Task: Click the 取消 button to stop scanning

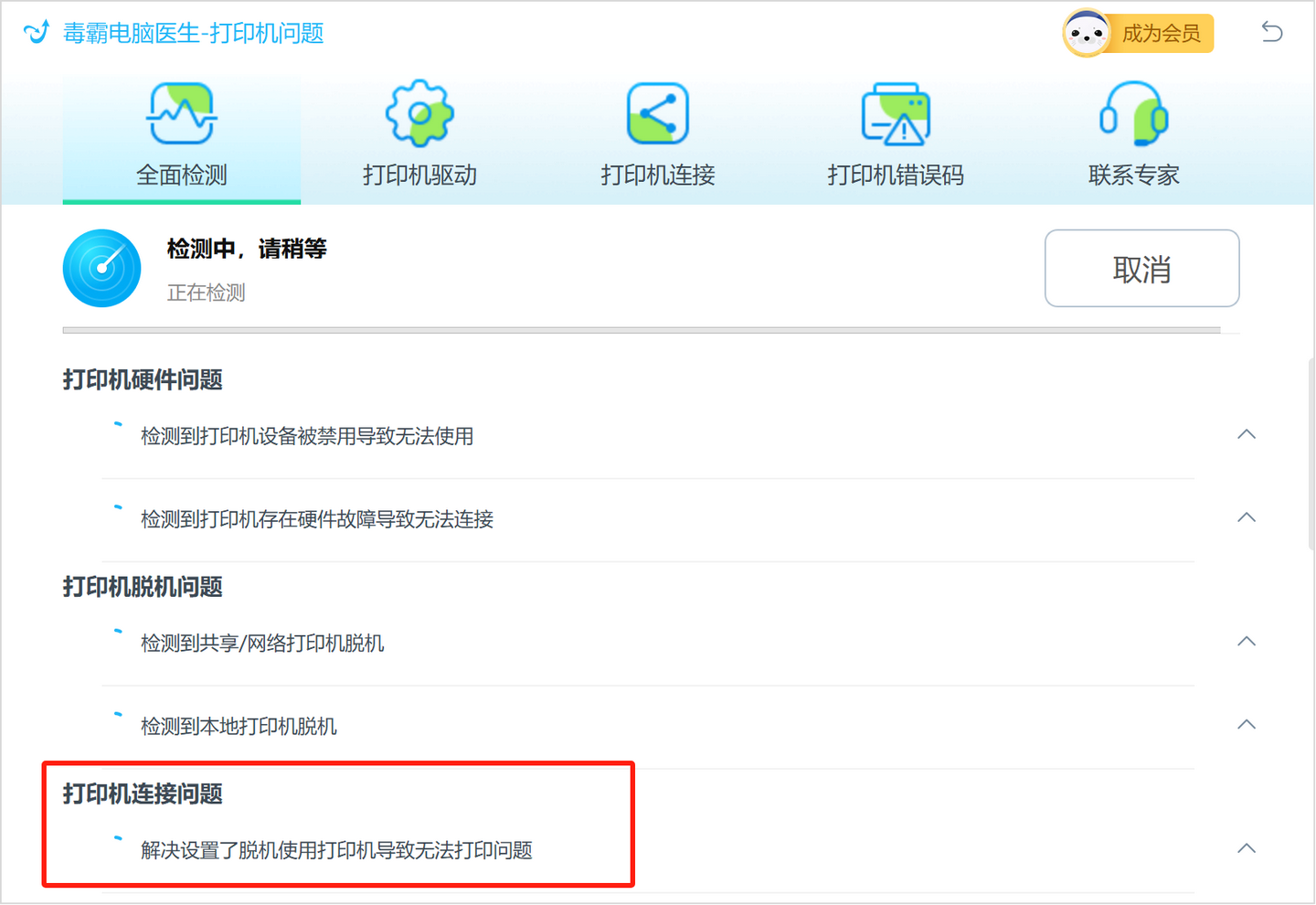Action: coord(1141,268)
